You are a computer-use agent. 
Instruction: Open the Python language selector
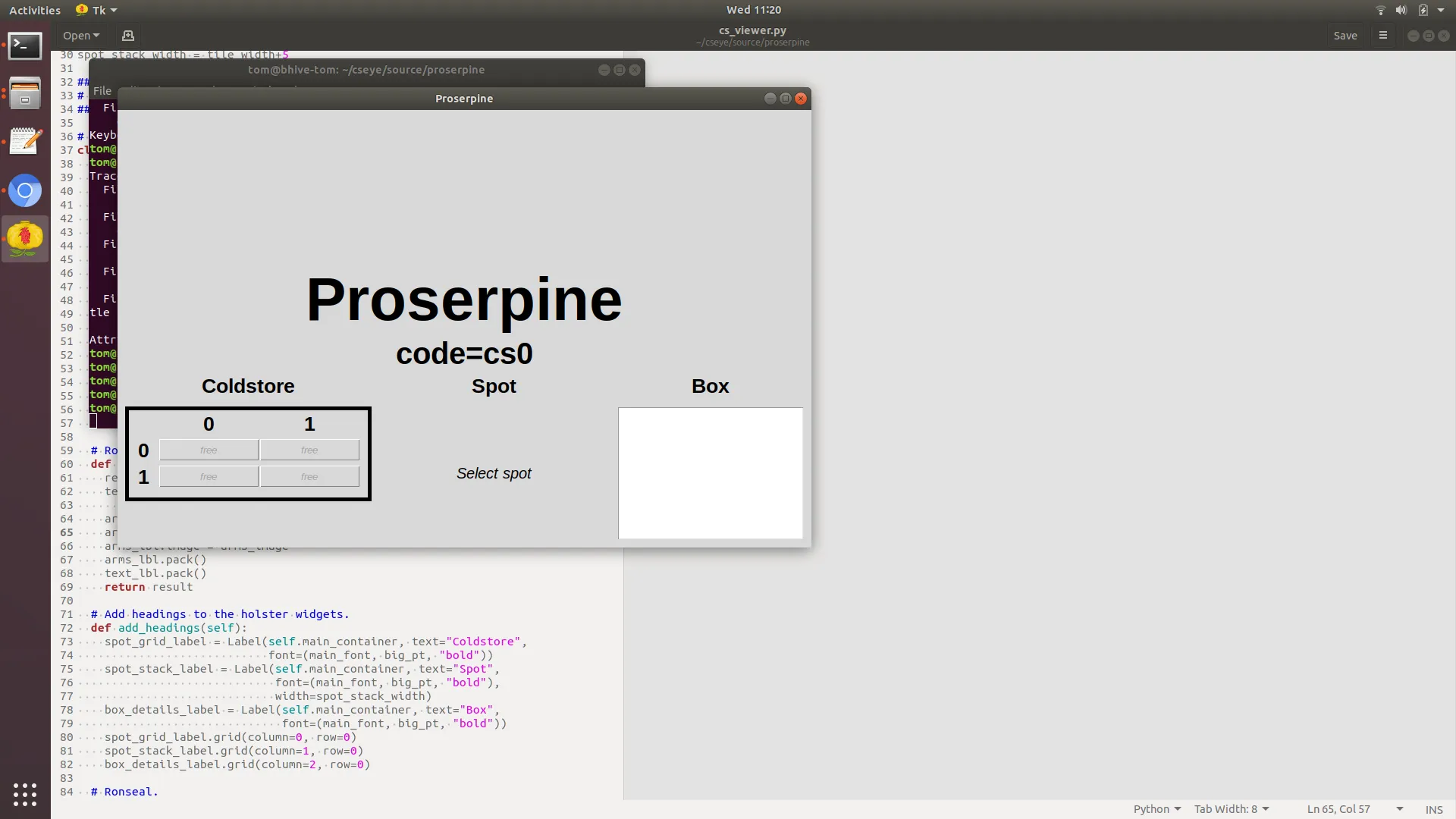click(1156, 809)
